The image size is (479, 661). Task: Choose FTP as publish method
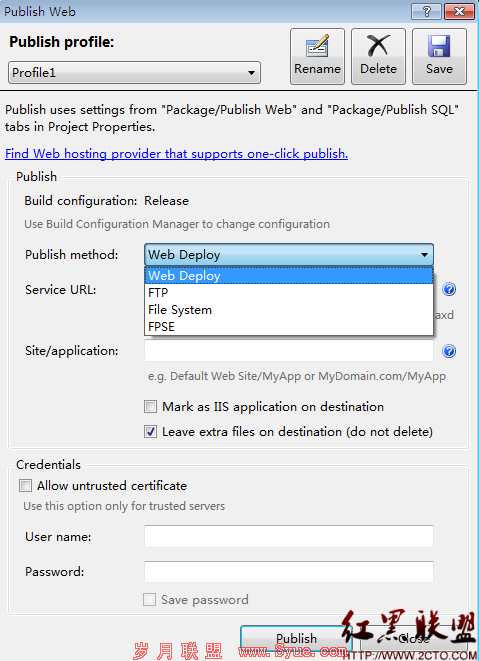(289, 293)
